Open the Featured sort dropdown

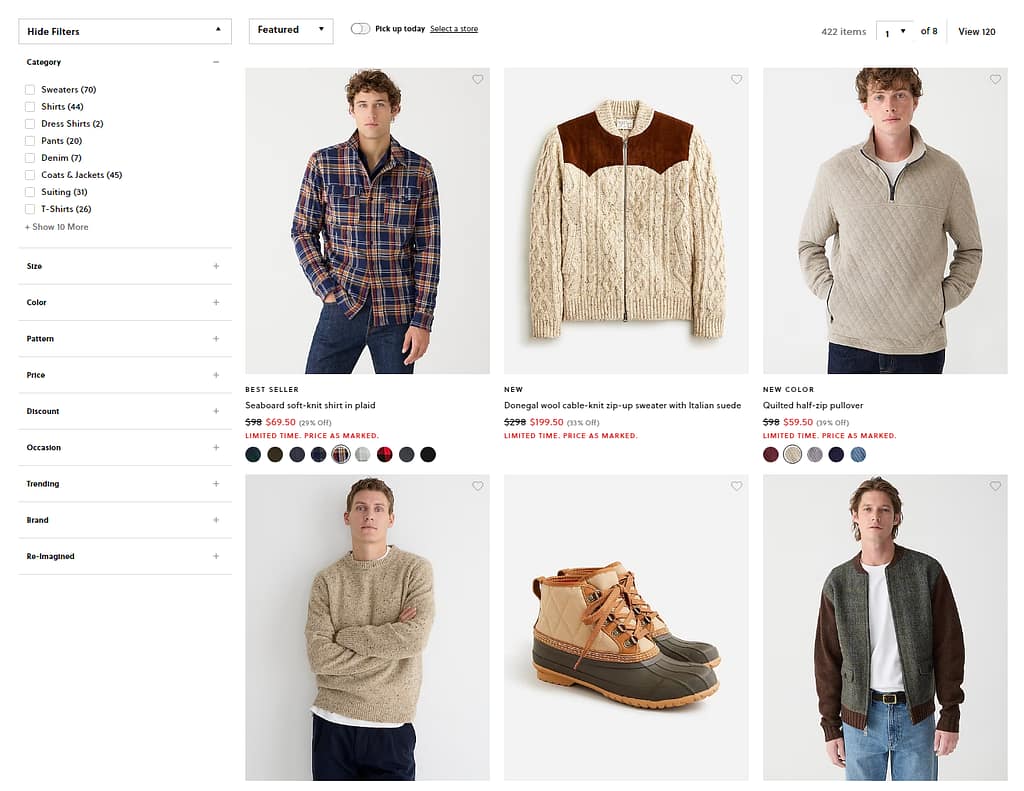click(290, 30)
